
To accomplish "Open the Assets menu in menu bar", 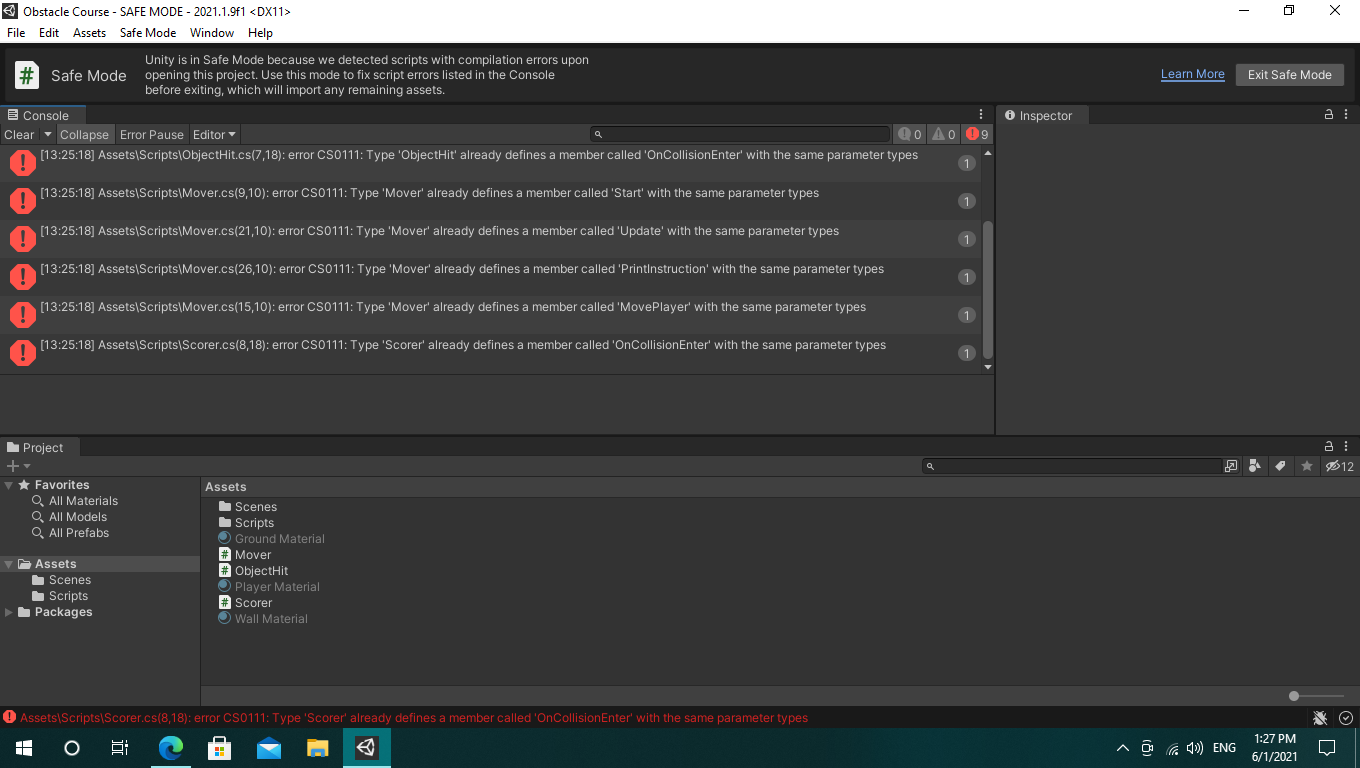I will pyautogui.click(x=89, y=33).
